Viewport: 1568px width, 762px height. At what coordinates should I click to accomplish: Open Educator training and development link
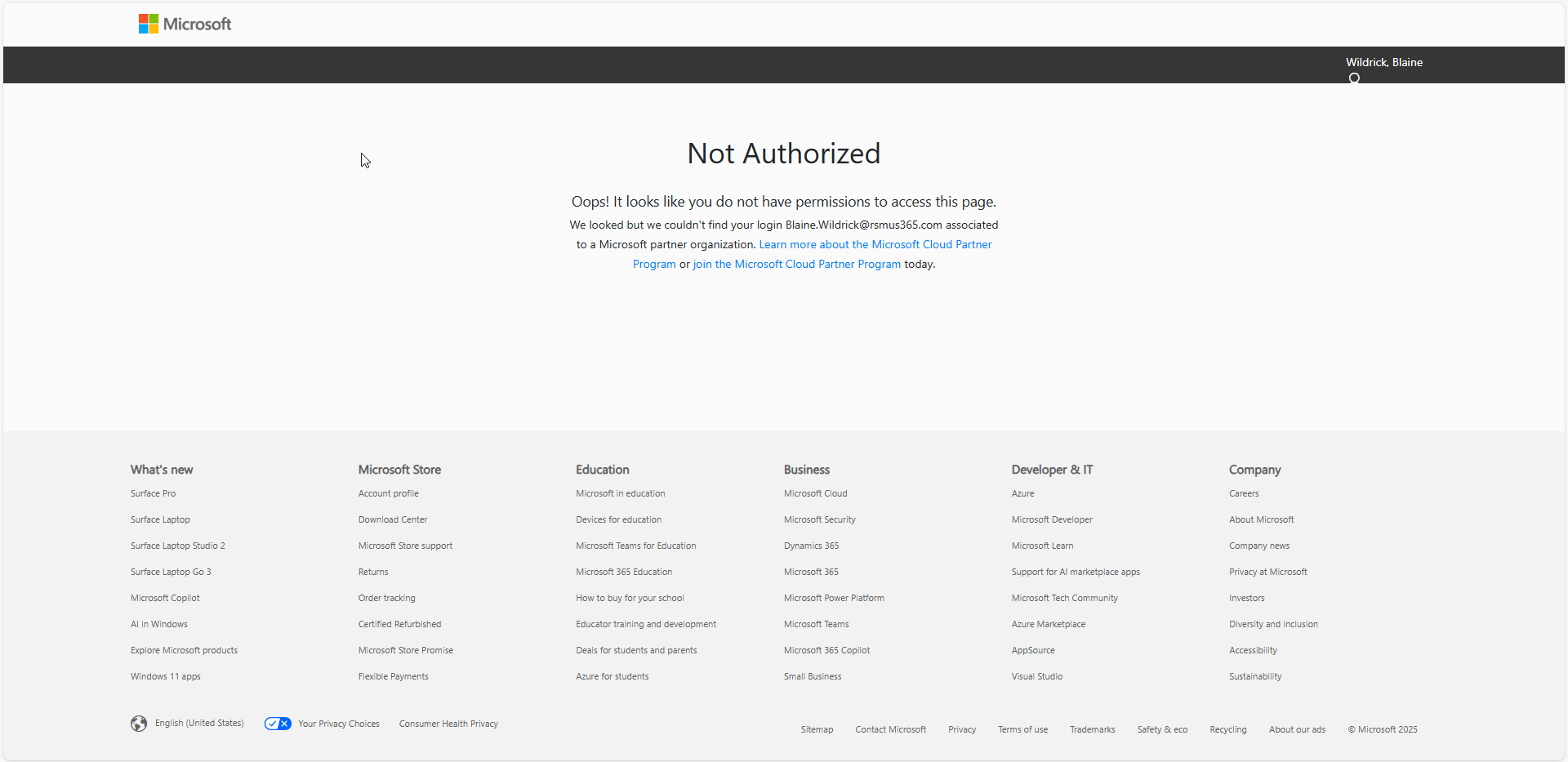646,624
